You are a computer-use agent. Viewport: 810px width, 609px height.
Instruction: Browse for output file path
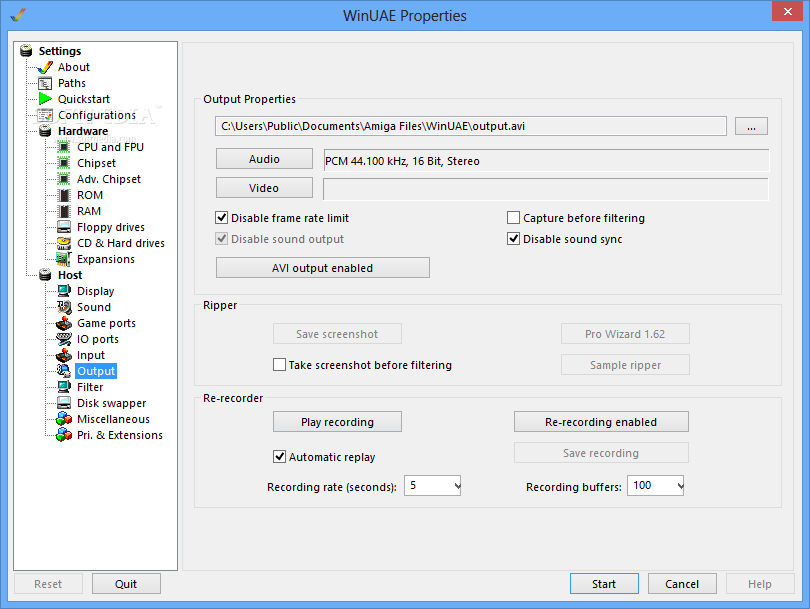coord(751,126)
